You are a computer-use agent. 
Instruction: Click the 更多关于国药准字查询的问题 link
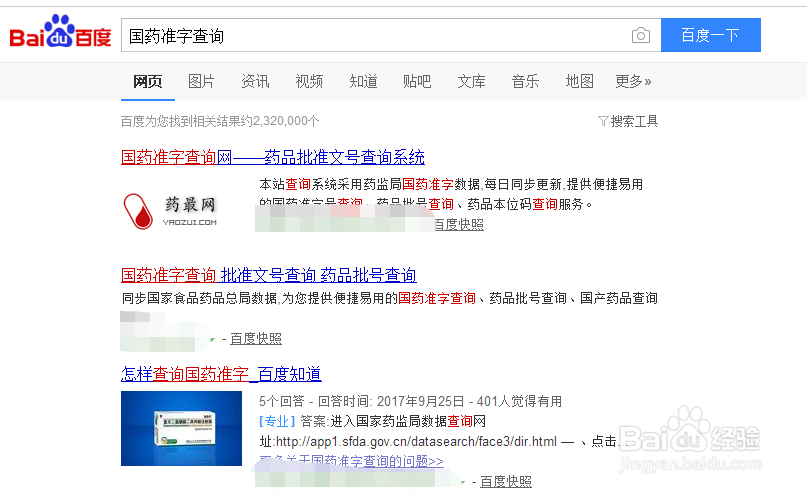(351, 461)
